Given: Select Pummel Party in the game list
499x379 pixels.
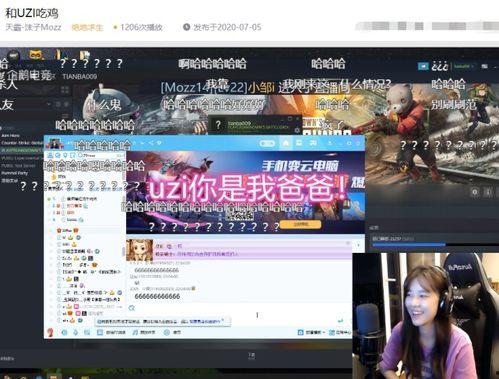Looking at the screenshot, I should coord(15,173).
